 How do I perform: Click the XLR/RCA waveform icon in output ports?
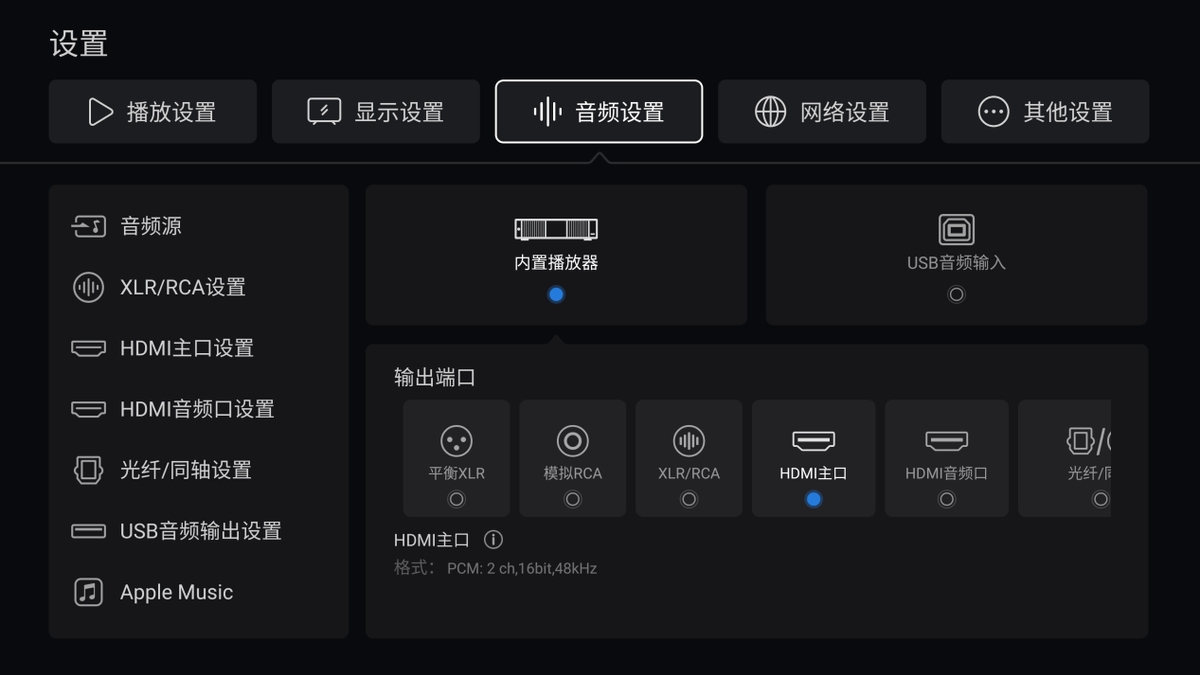pos(689,441)
